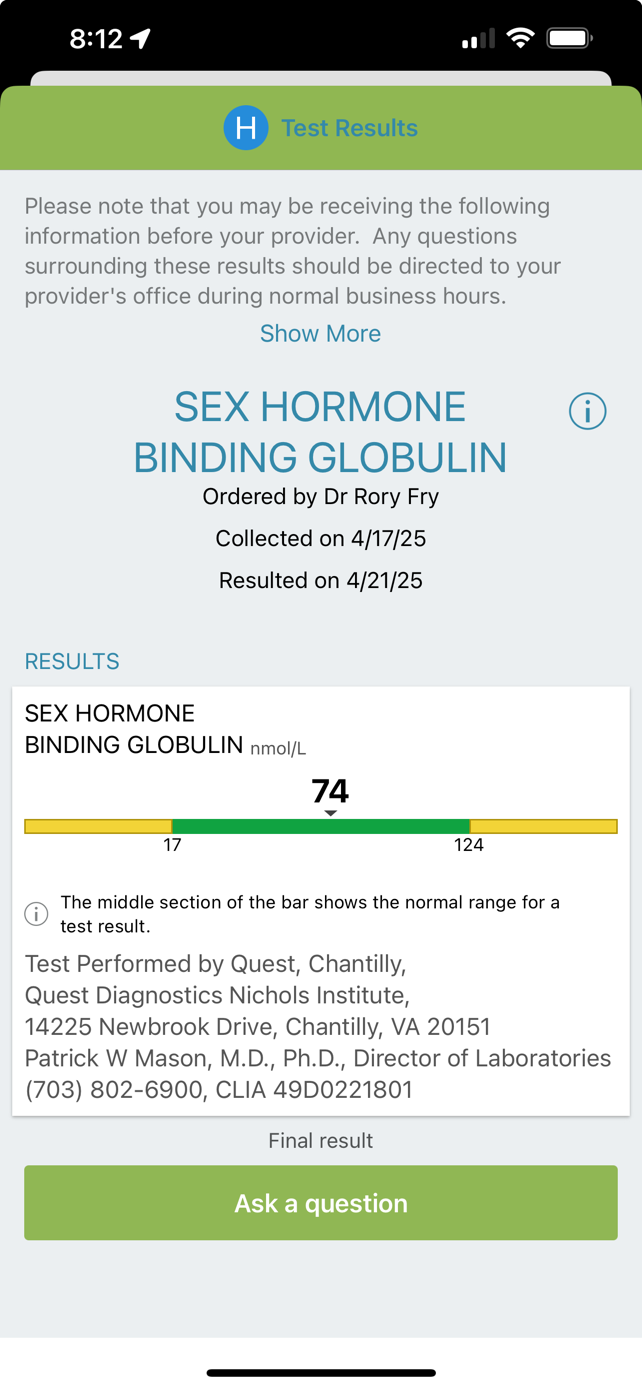Tap the Test Results header title

pos(349,128)
